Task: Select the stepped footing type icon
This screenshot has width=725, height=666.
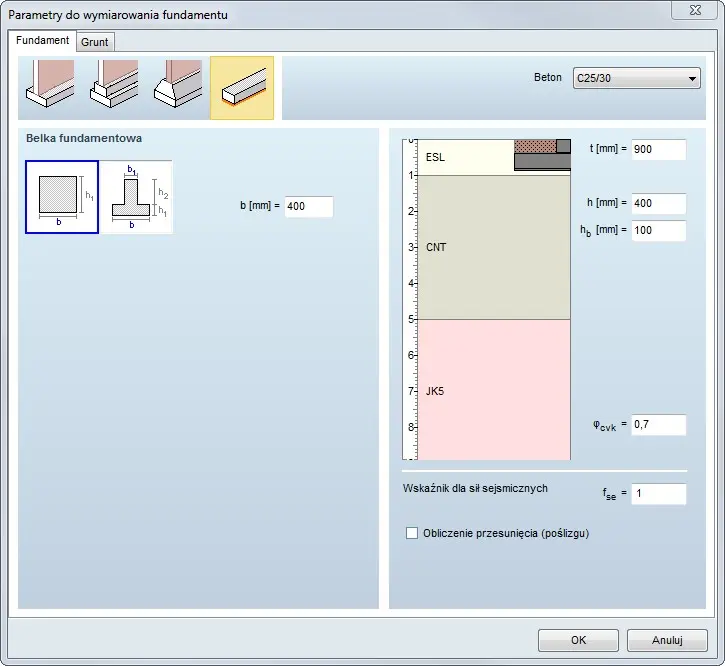Action: [113, 87]
